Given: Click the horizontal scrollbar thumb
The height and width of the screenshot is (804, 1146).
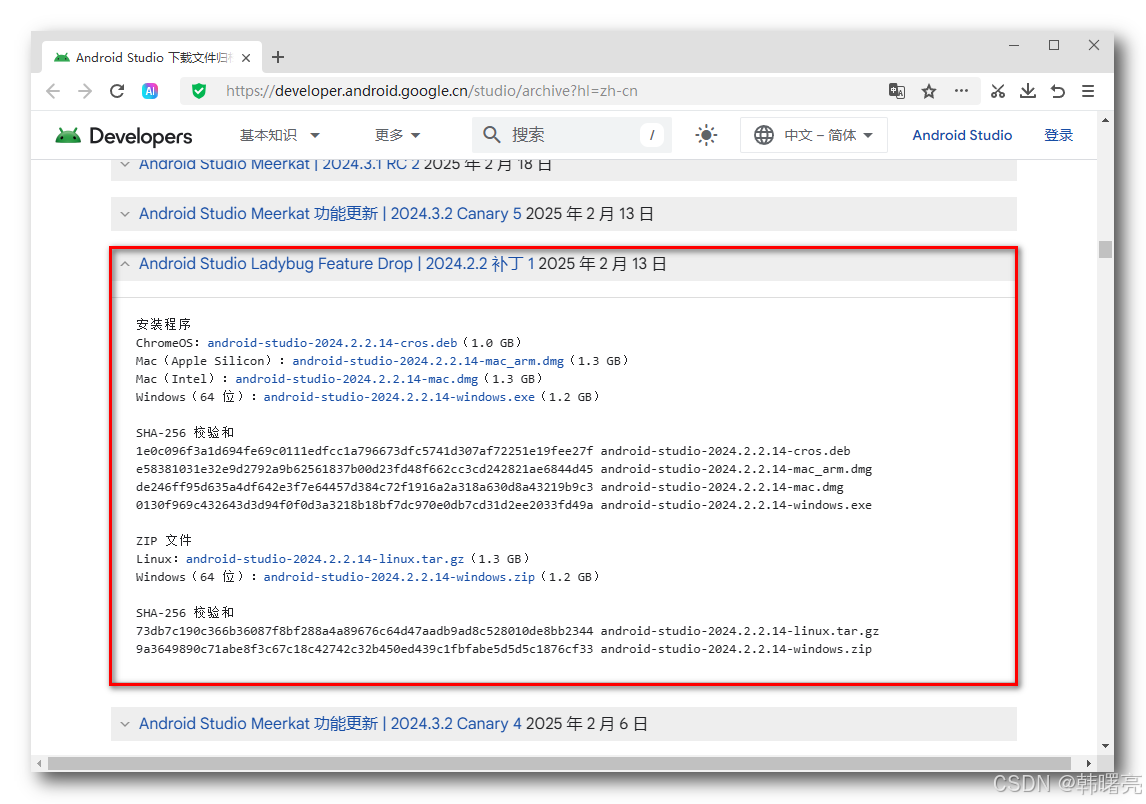Looking at the screenshot, I should (x=559, y=764).
